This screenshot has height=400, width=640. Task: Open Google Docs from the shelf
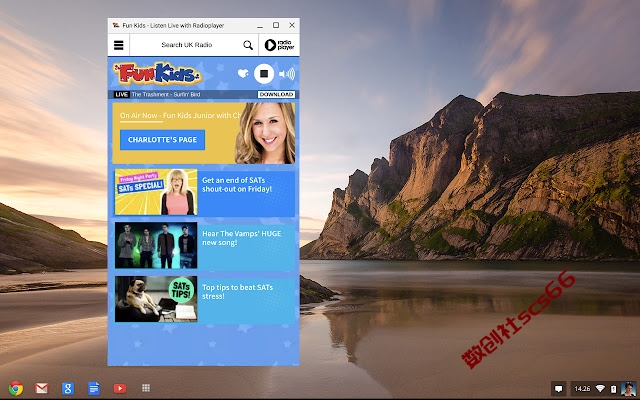94,388
